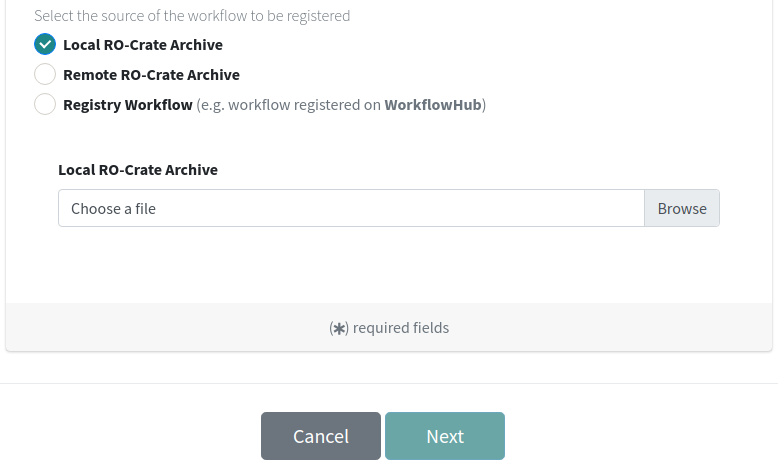Choose the Registry Workflow radio button
778x472 pixels.
coord(45,104)
